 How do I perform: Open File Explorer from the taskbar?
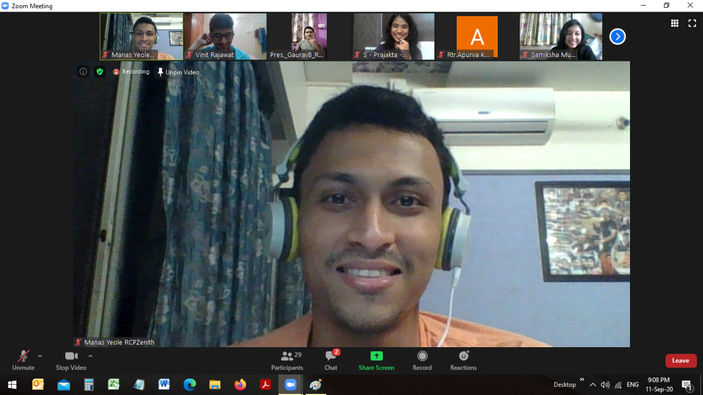click(x=215, y=385)
